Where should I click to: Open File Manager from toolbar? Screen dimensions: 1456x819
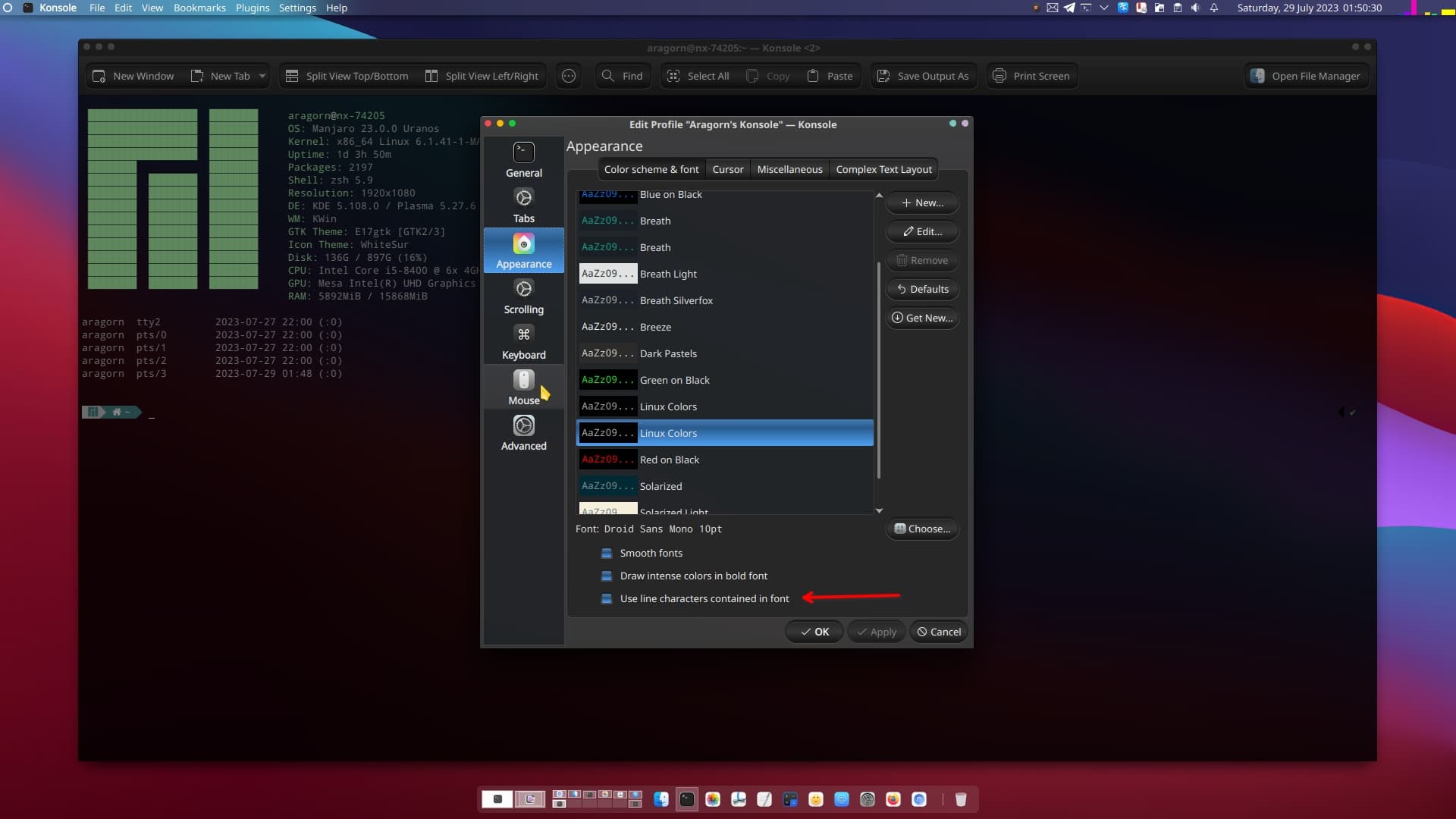[x=1306, y=76]
